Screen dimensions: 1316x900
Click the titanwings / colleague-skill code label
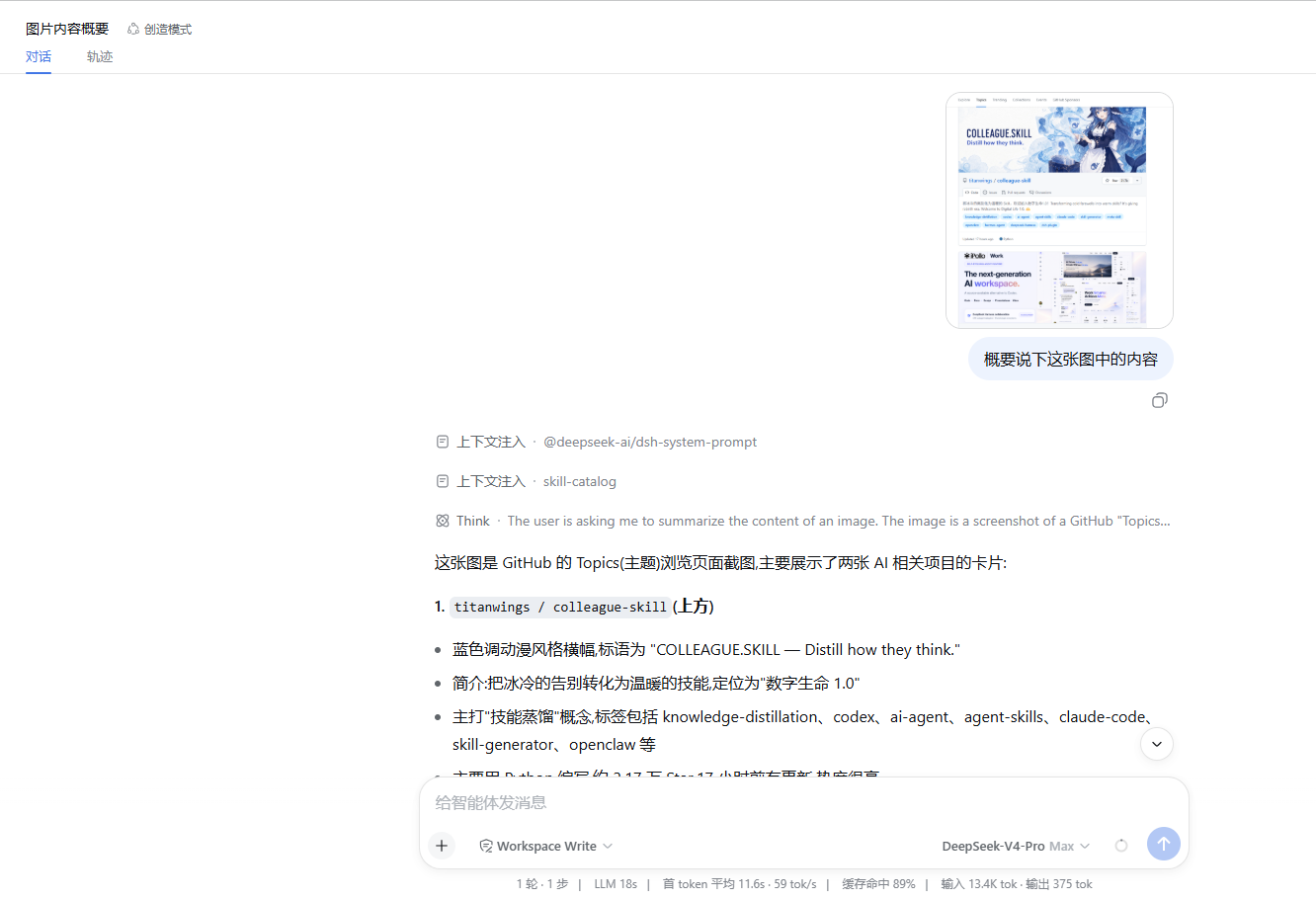point(560,607)
